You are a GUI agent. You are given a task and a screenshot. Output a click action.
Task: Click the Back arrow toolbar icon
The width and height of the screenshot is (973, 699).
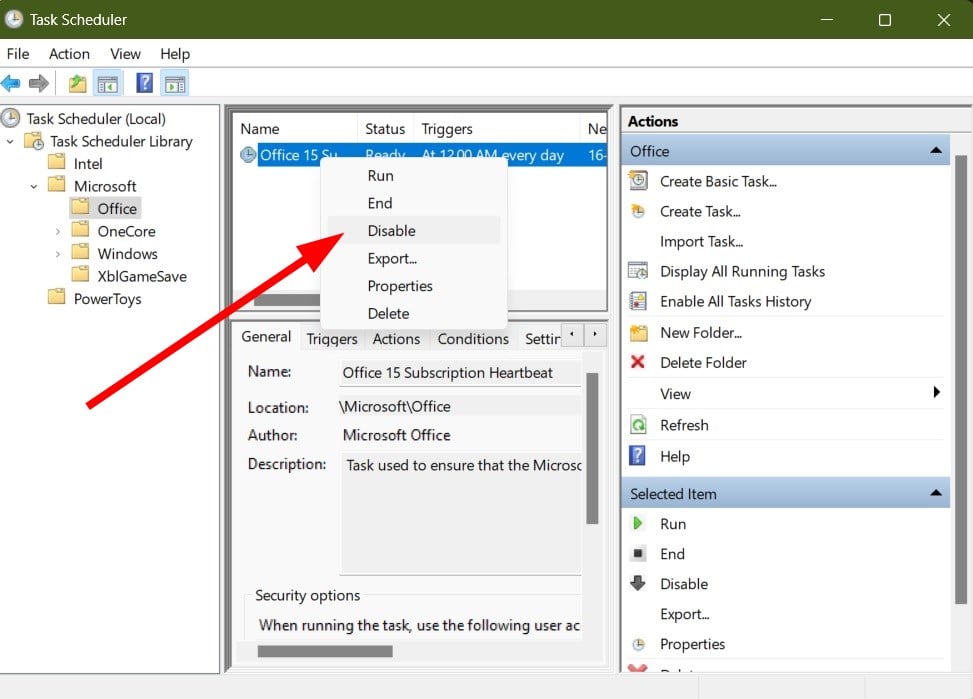[11, 83]
